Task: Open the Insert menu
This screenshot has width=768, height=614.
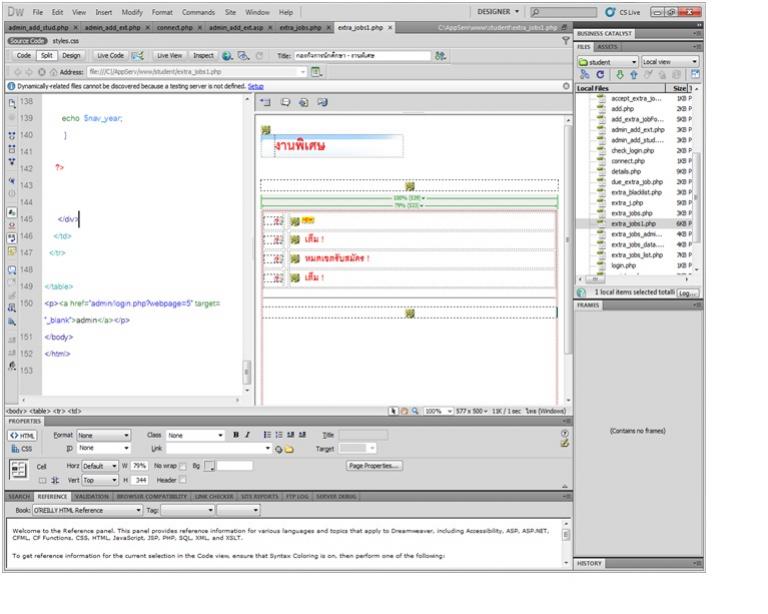Action: tap(103, 12)
